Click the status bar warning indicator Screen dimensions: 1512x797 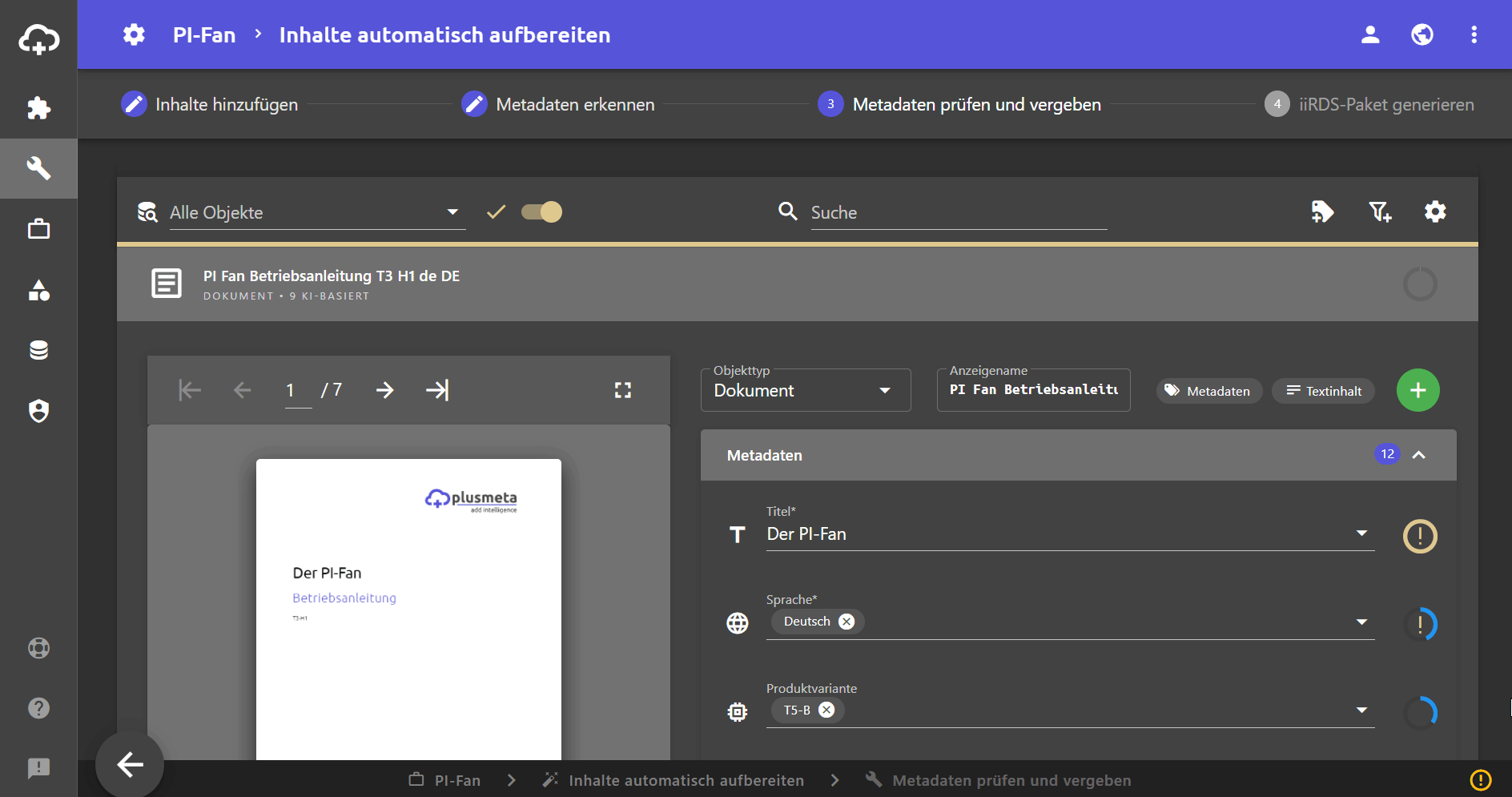(1481, 779)
